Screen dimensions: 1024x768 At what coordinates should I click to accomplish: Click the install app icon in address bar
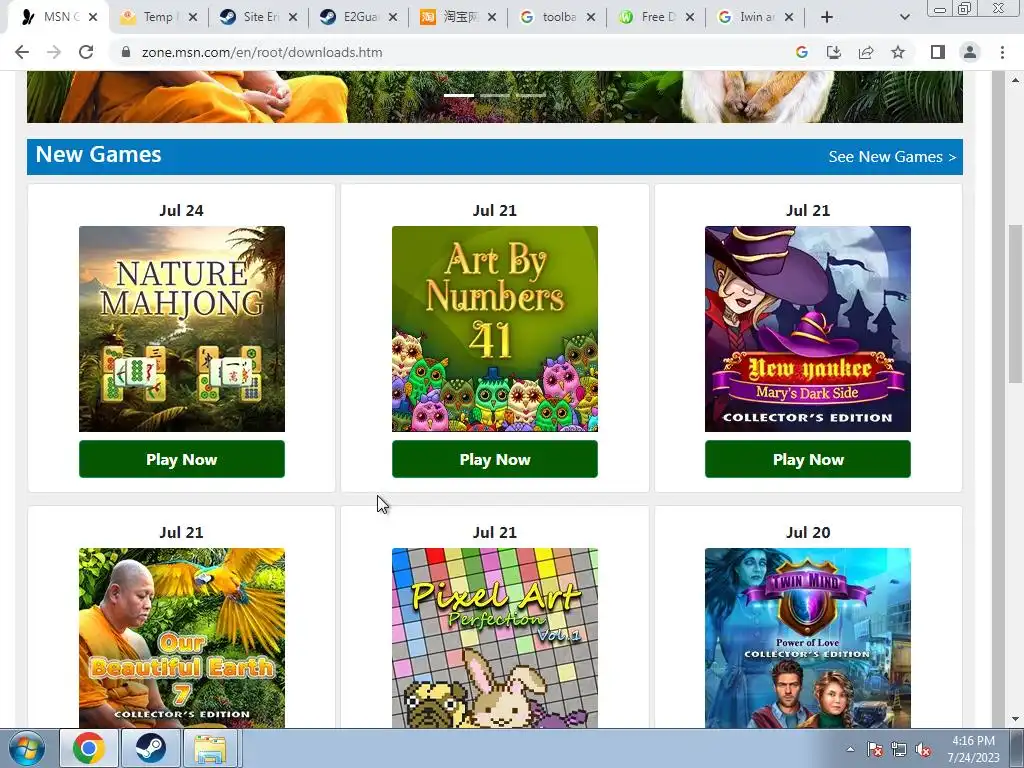[x=834, y=52]
